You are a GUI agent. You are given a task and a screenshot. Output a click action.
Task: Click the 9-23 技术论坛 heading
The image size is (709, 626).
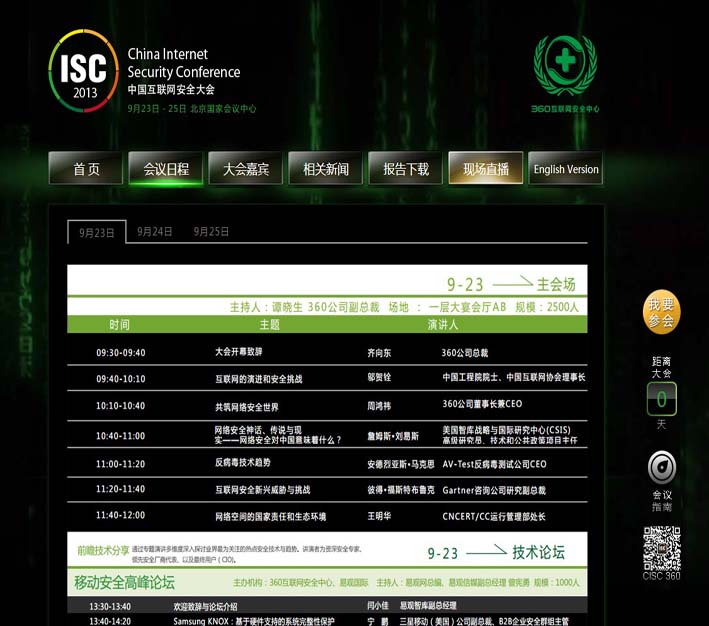click(496, 552)
